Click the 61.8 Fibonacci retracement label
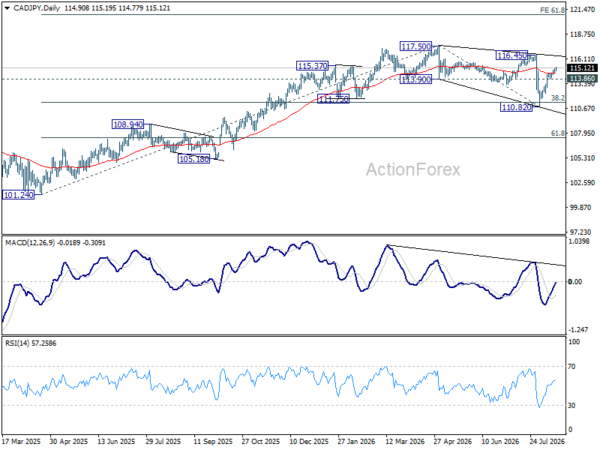 (558, 133)
